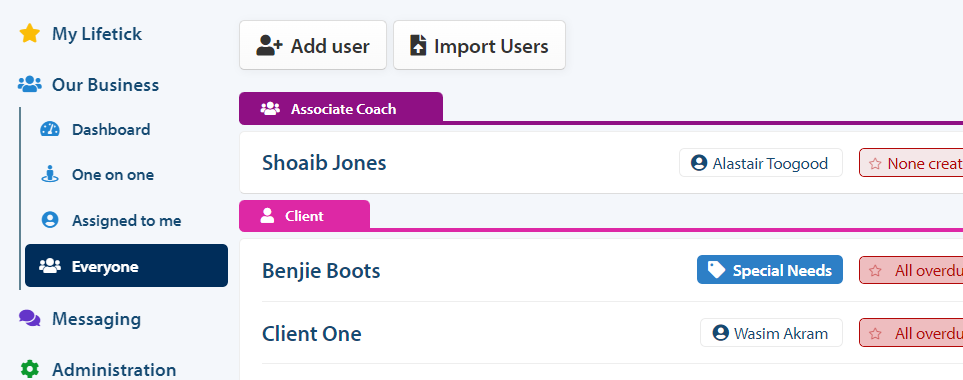
Task: Click the All overdue badge for Client One
Action: click(x=911, y=333)
